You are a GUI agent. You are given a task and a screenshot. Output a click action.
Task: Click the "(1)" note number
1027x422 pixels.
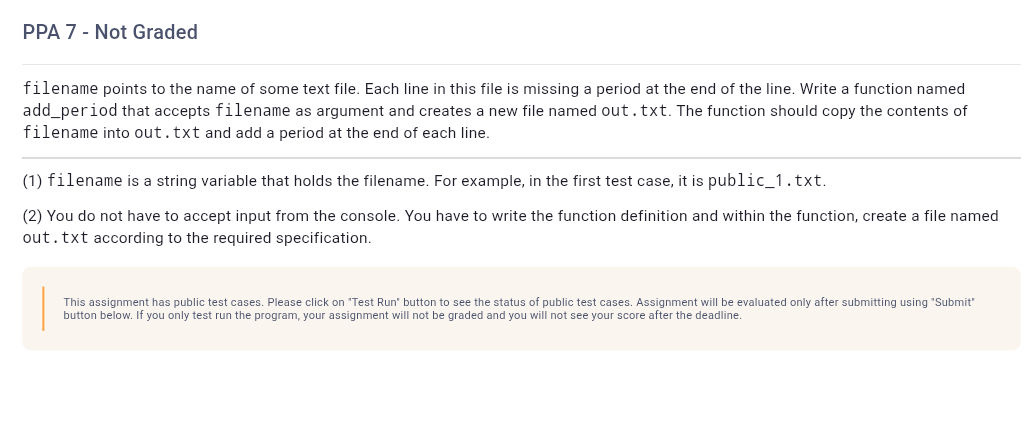[33, 181]
